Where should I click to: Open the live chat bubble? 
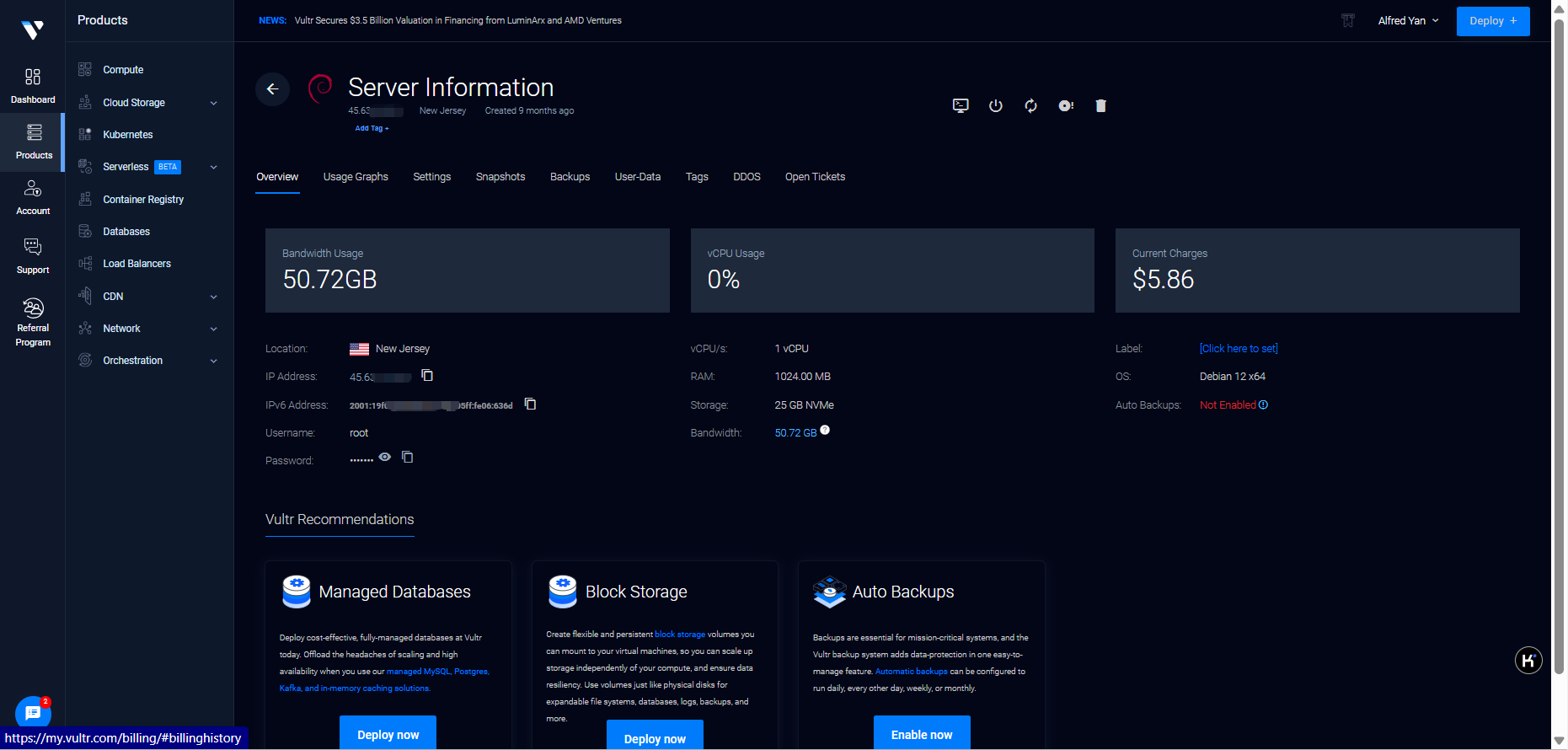click(x=33, y=713)
